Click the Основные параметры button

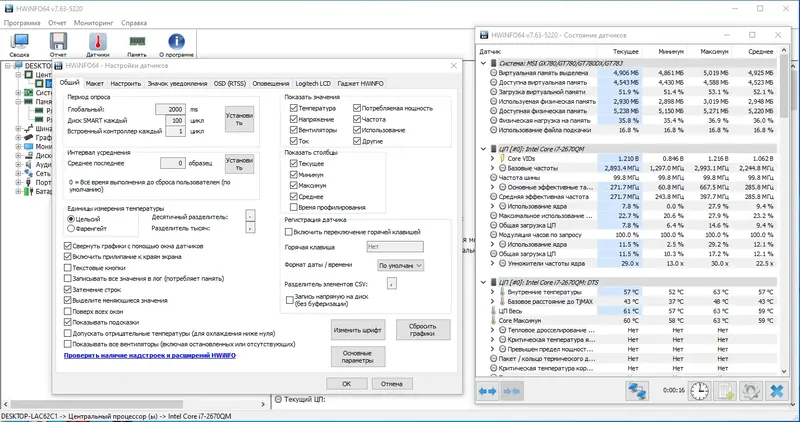[358, 357]
